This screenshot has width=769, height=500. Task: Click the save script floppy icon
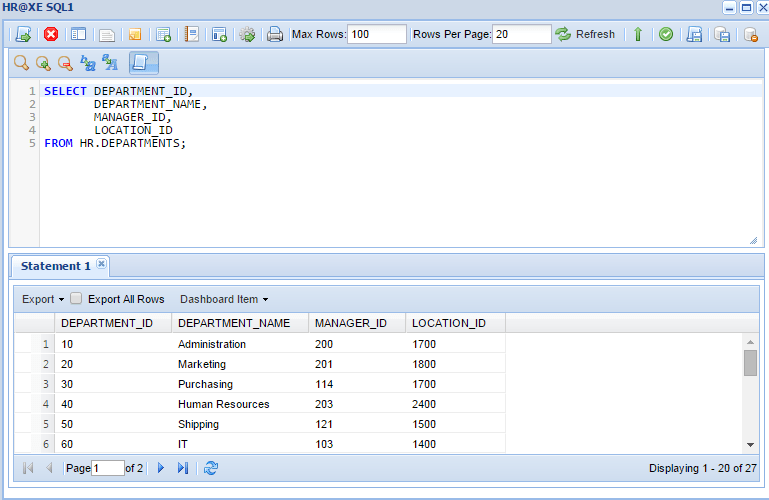coord(694,34)
